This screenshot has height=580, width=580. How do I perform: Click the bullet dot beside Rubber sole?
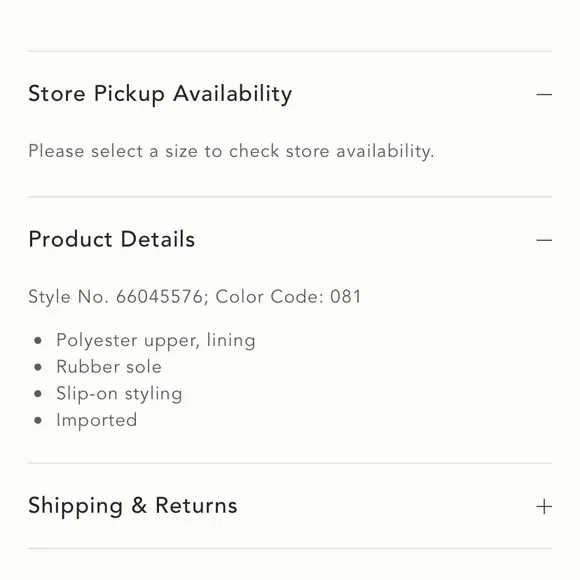[x=38, y=367]
